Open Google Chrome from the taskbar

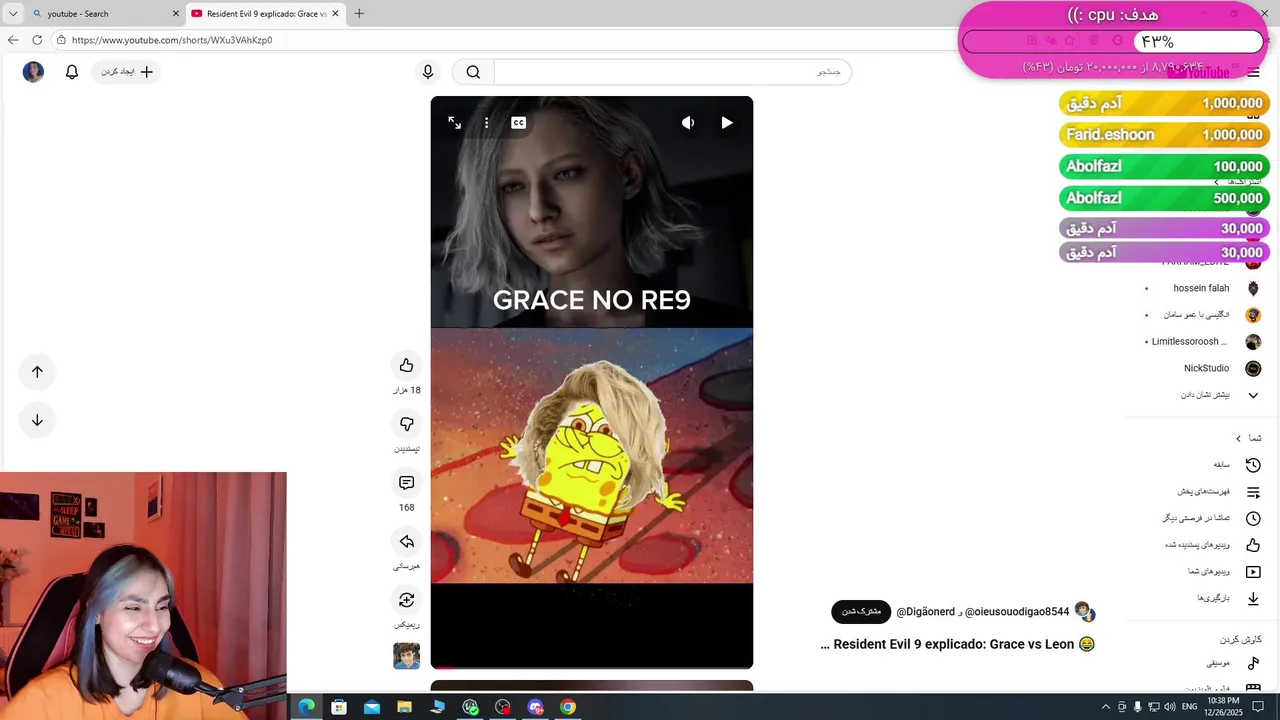click(568, 707)
